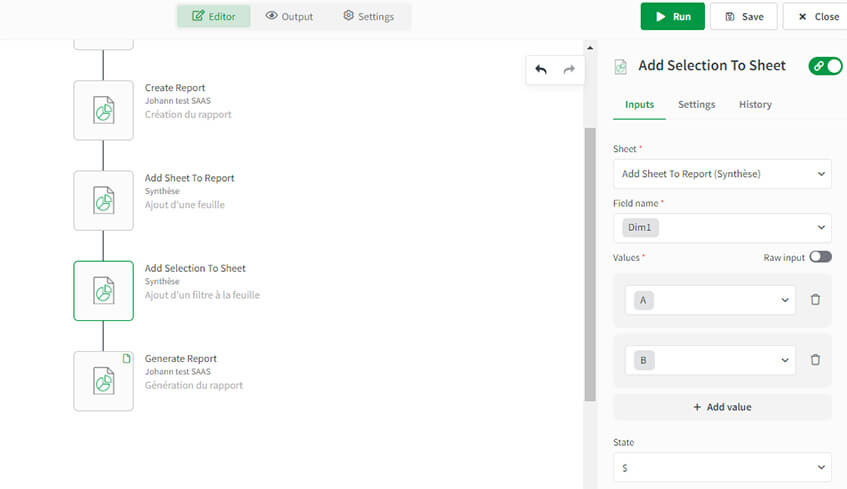This screenshot has width=847, height=489.
Task: Open the Sheet dropdown
Action: click(722, 173)
